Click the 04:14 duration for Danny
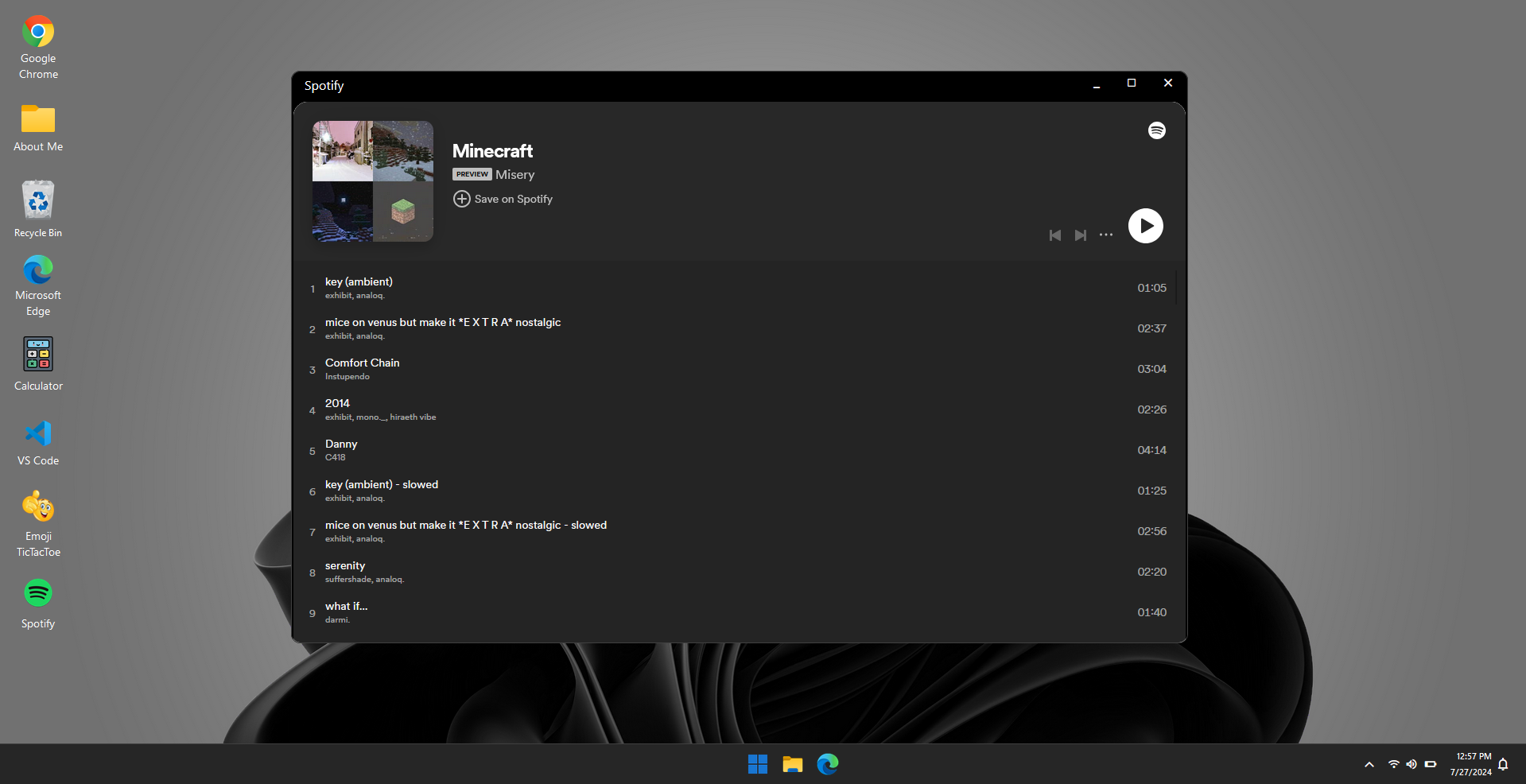This screenshot has height=784, width=1526. coord(1151,450)
